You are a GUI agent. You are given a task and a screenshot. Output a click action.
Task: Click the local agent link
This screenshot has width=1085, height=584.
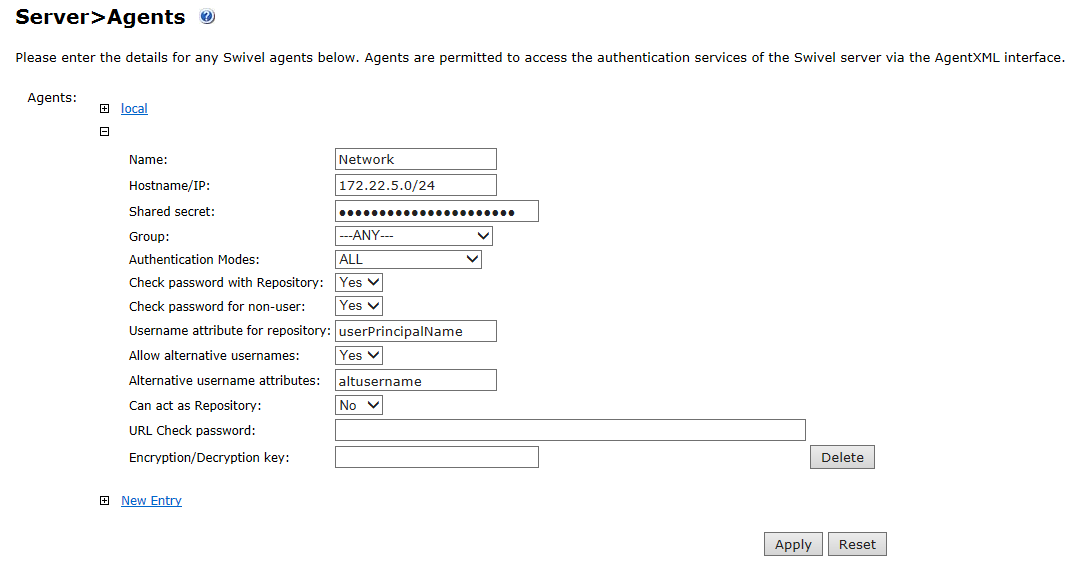click(134, 108)
